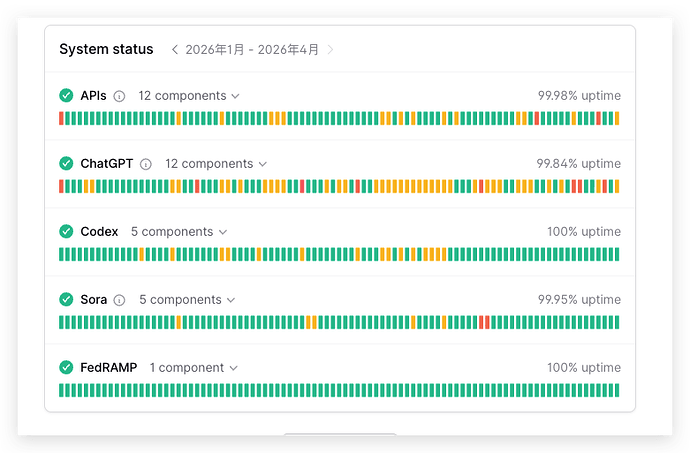Click the first red bar in APIs timeline

[x=61, y=118]
